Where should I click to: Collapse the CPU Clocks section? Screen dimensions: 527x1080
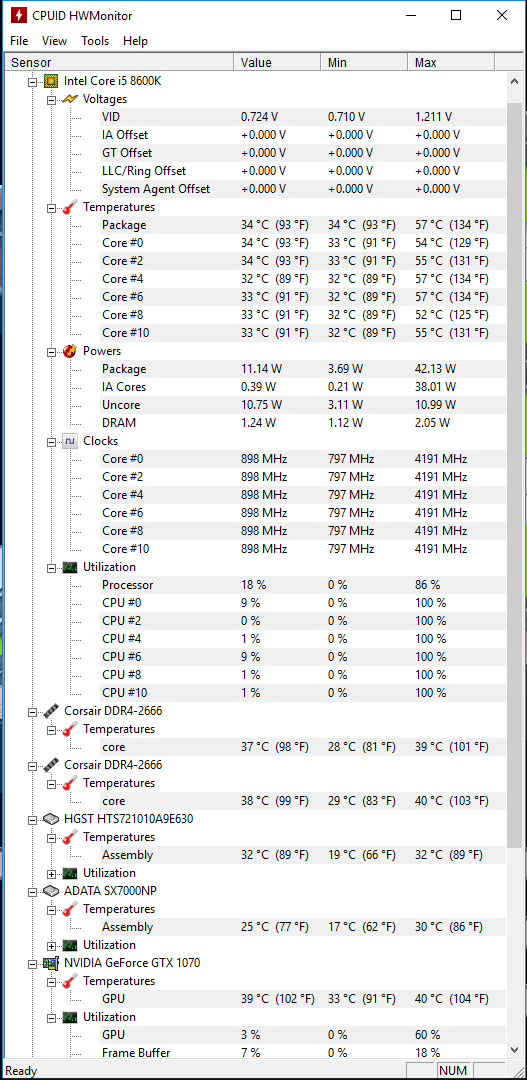[x=51, y=442]
